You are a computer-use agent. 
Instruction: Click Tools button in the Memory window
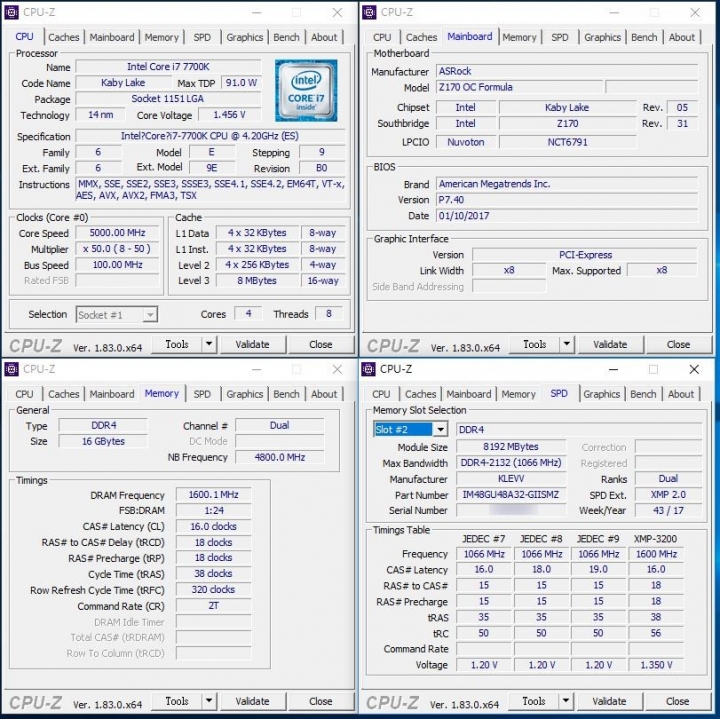pyautogui.click(x=177, y=701)
